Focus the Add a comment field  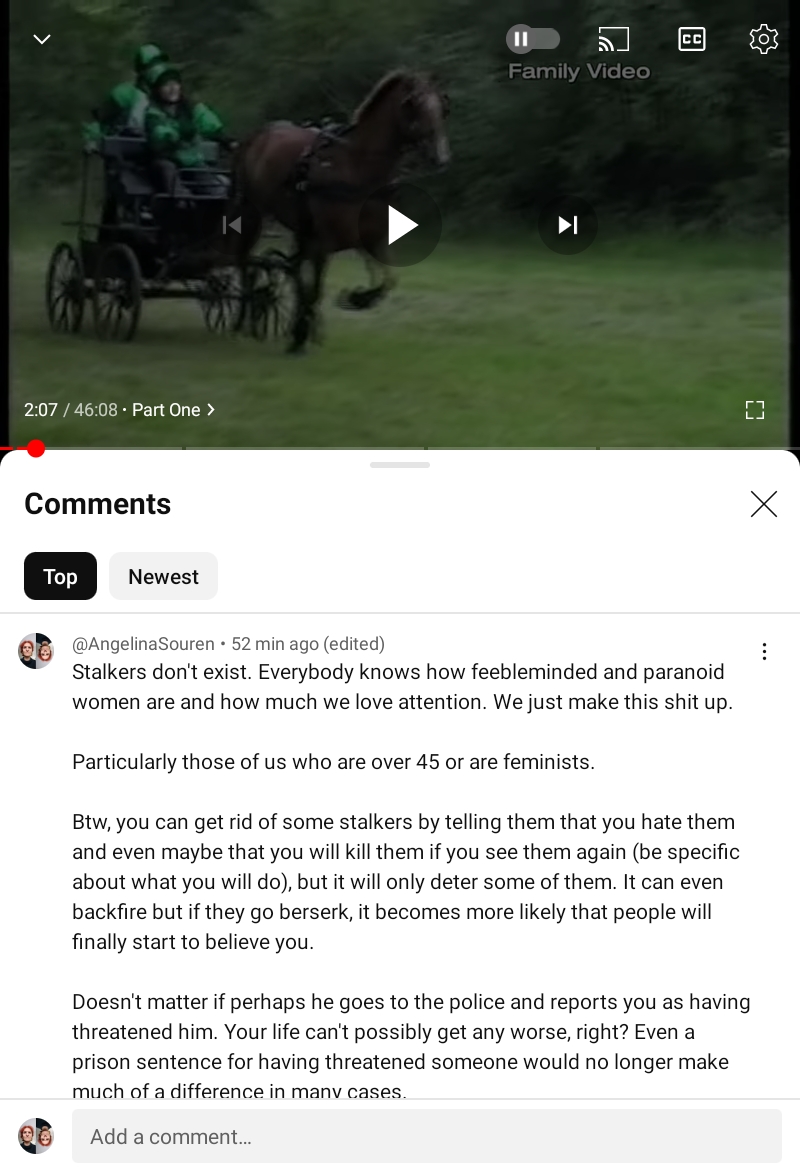pyautogui.click(x=427, y=1136)
